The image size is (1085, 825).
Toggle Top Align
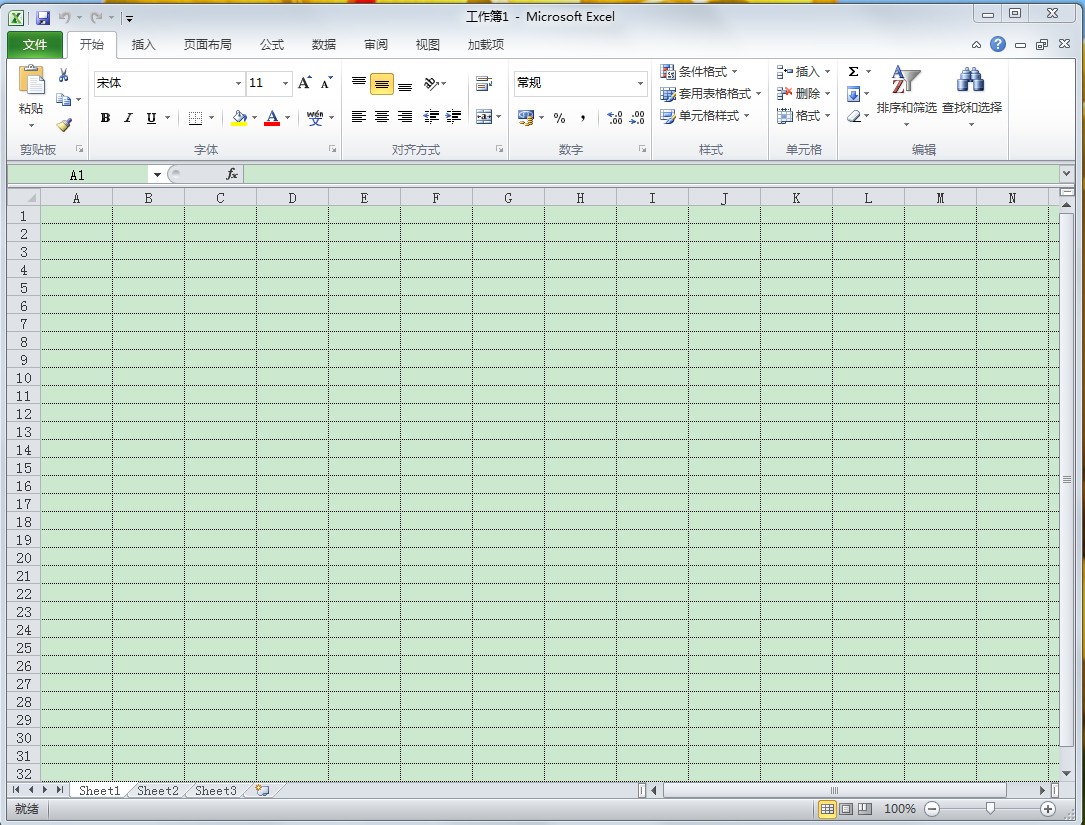(x=358, y=84)
